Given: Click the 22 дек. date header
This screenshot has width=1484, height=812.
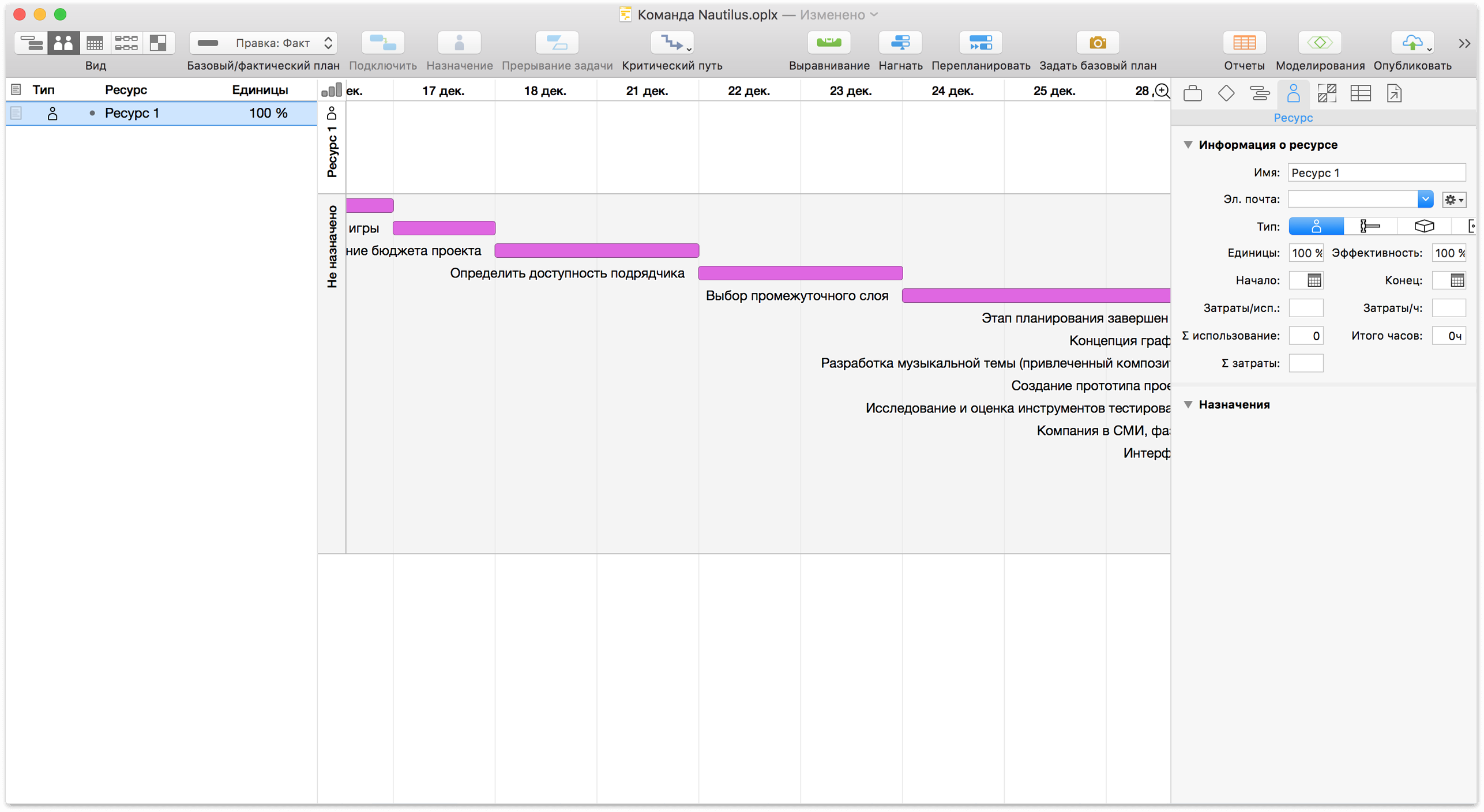Looking at the screenshot, I should tap(749, 91).
